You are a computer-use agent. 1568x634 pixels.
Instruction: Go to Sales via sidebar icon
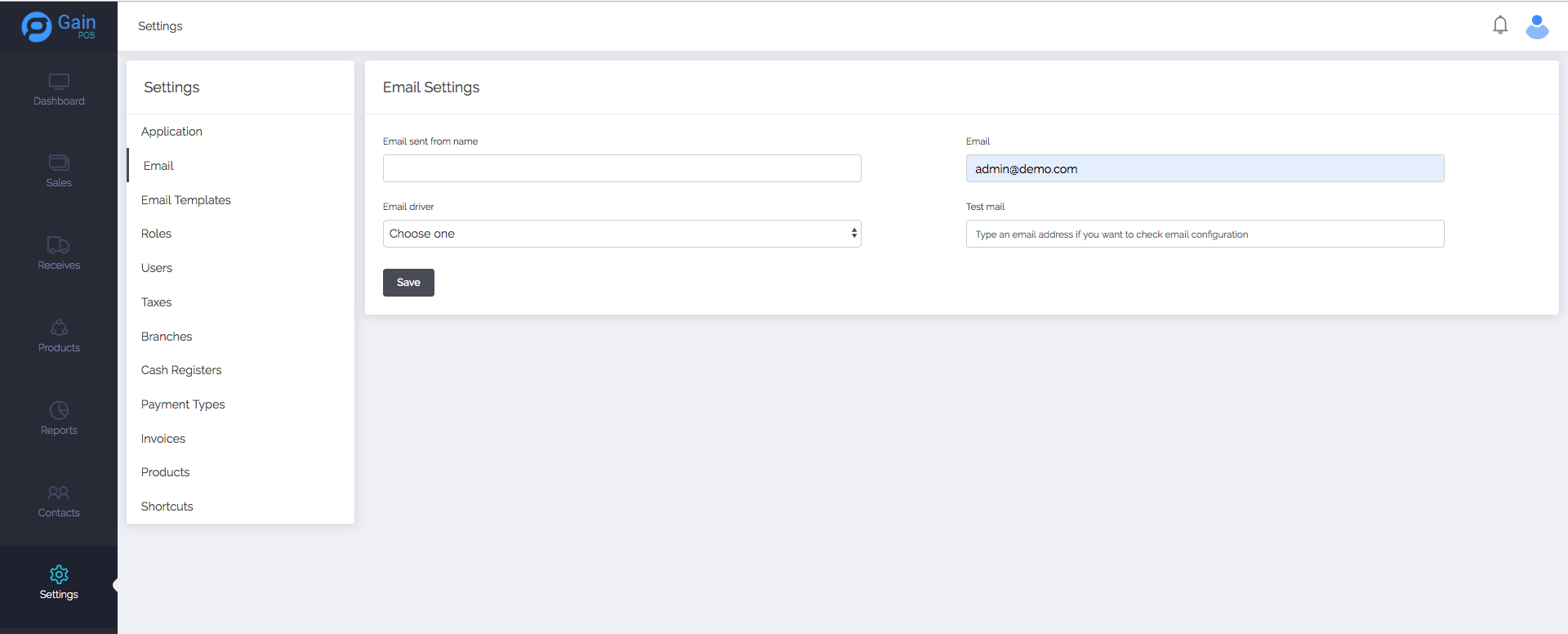pos(59,163)
